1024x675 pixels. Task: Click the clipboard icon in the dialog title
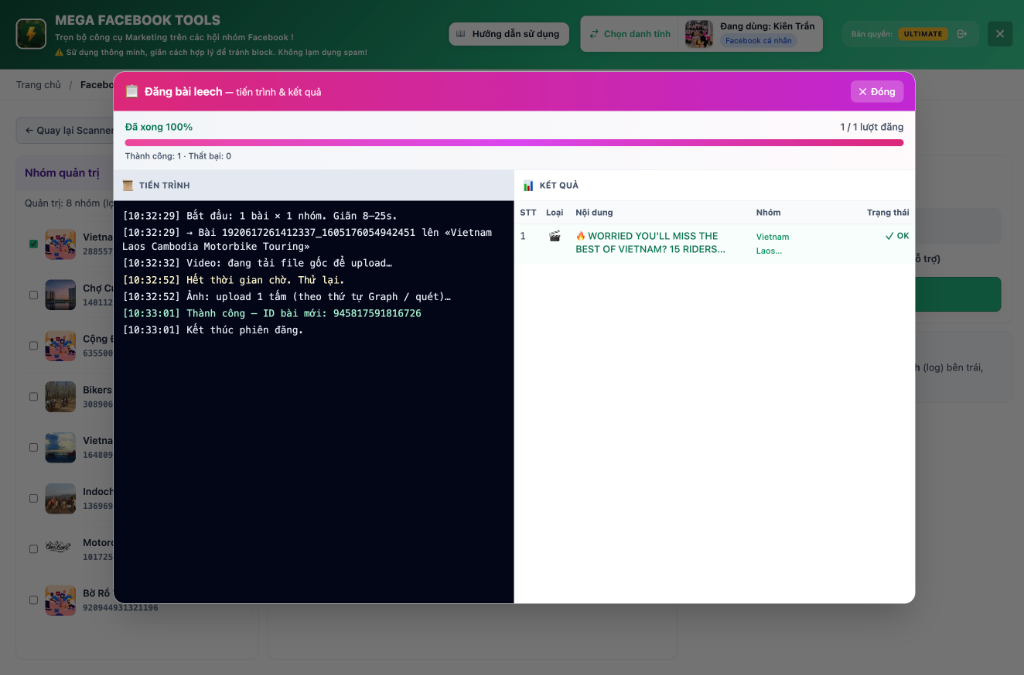[132, 91]
